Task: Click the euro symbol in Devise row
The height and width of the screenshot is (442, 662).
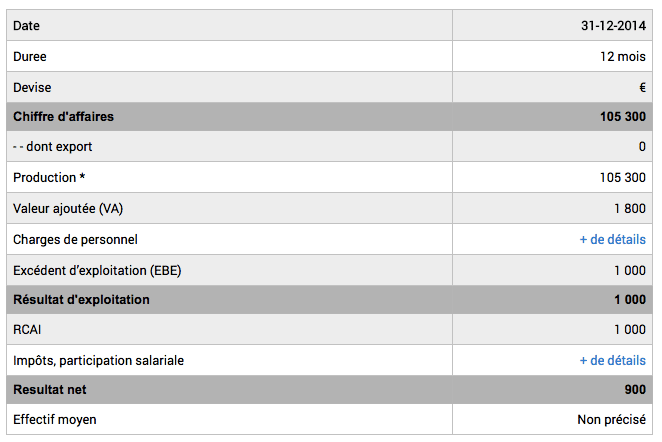Action: [642, 87]
